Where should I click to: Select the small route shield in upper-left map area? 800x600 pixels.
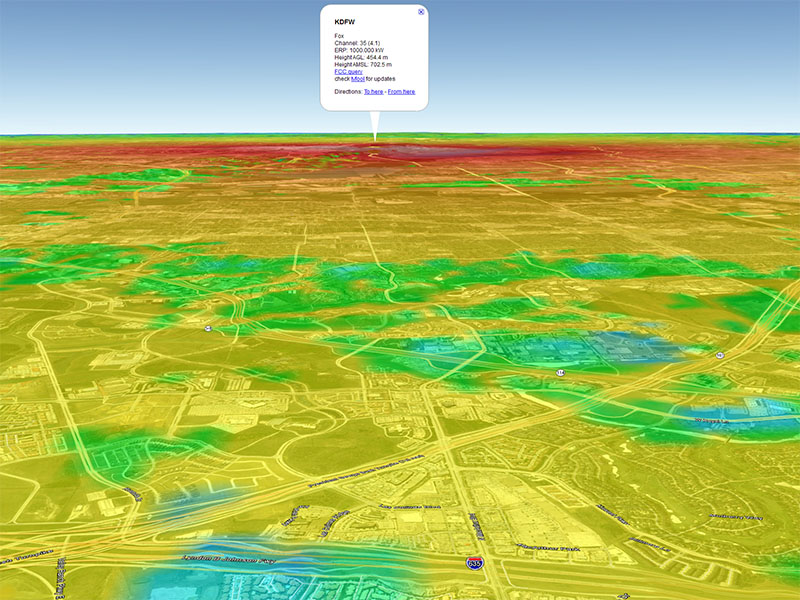click(208, 328)
